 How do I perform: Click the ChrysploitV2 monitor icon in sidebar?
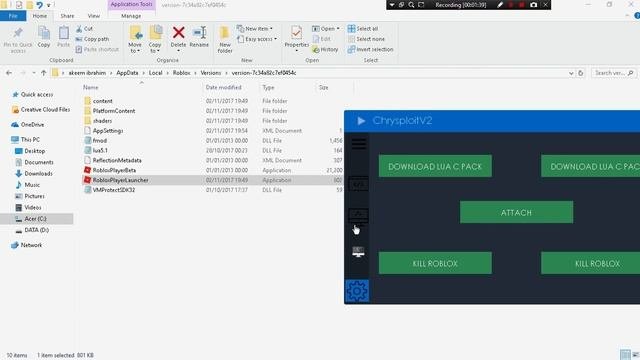[358, 252]
